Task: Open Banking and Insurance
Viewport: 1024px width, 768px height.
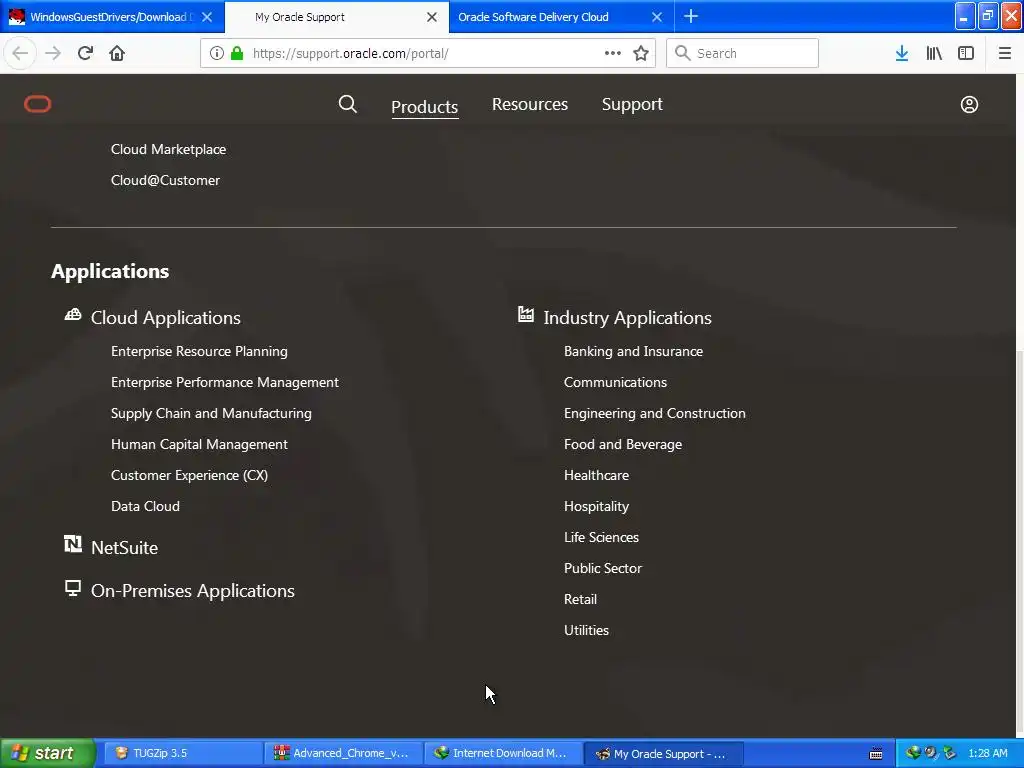Action: click(x=633, y=351)
